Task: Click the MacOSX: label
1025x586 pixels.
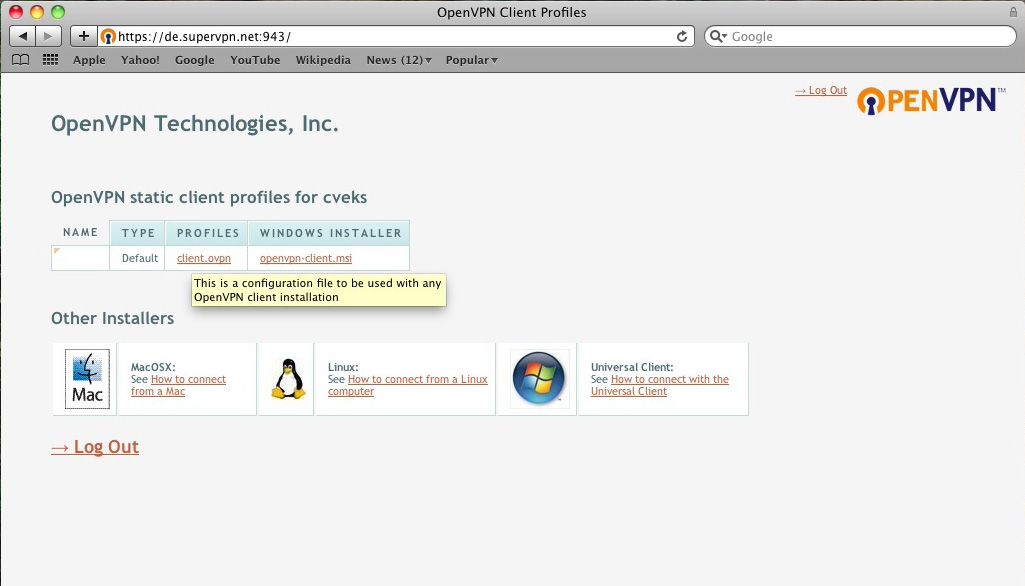Action: pos(153,368)
